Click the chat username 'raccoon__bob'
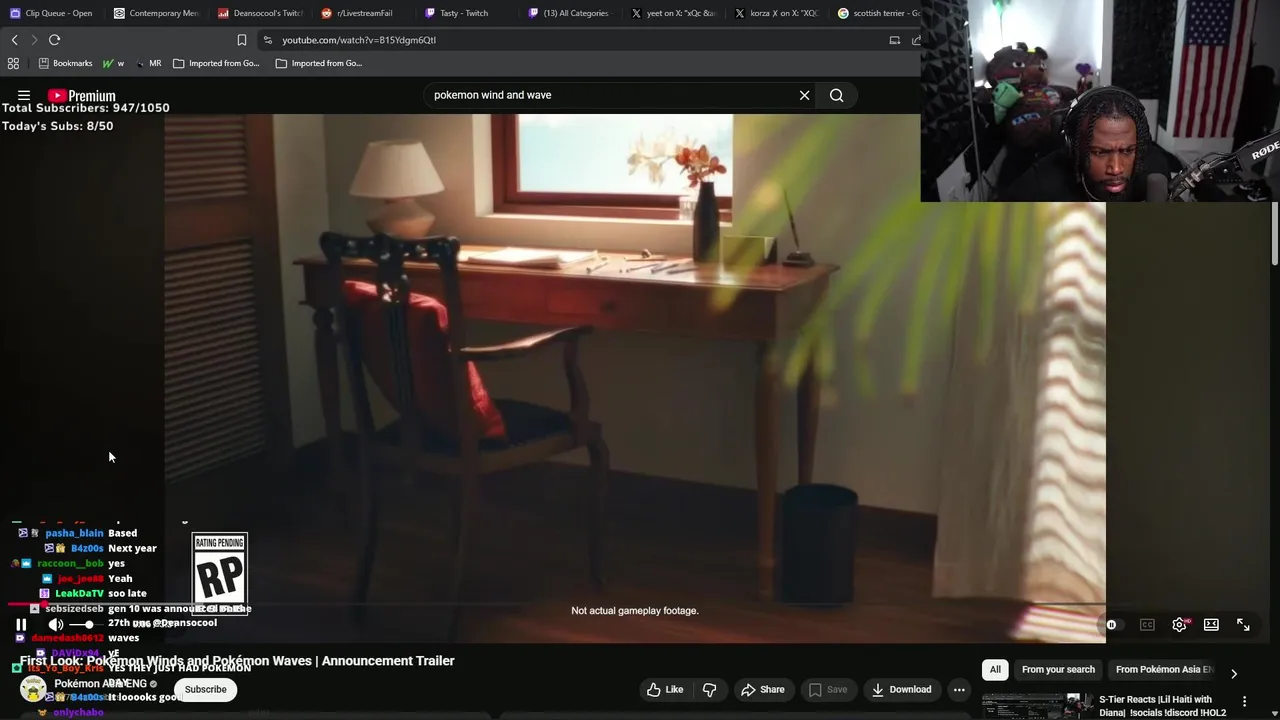 [x=70, y=563]
